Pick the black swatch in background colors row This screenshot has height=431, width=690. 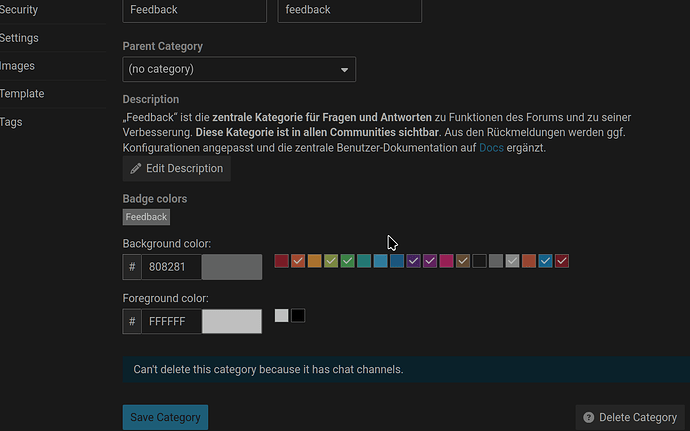tap(479, 261)
